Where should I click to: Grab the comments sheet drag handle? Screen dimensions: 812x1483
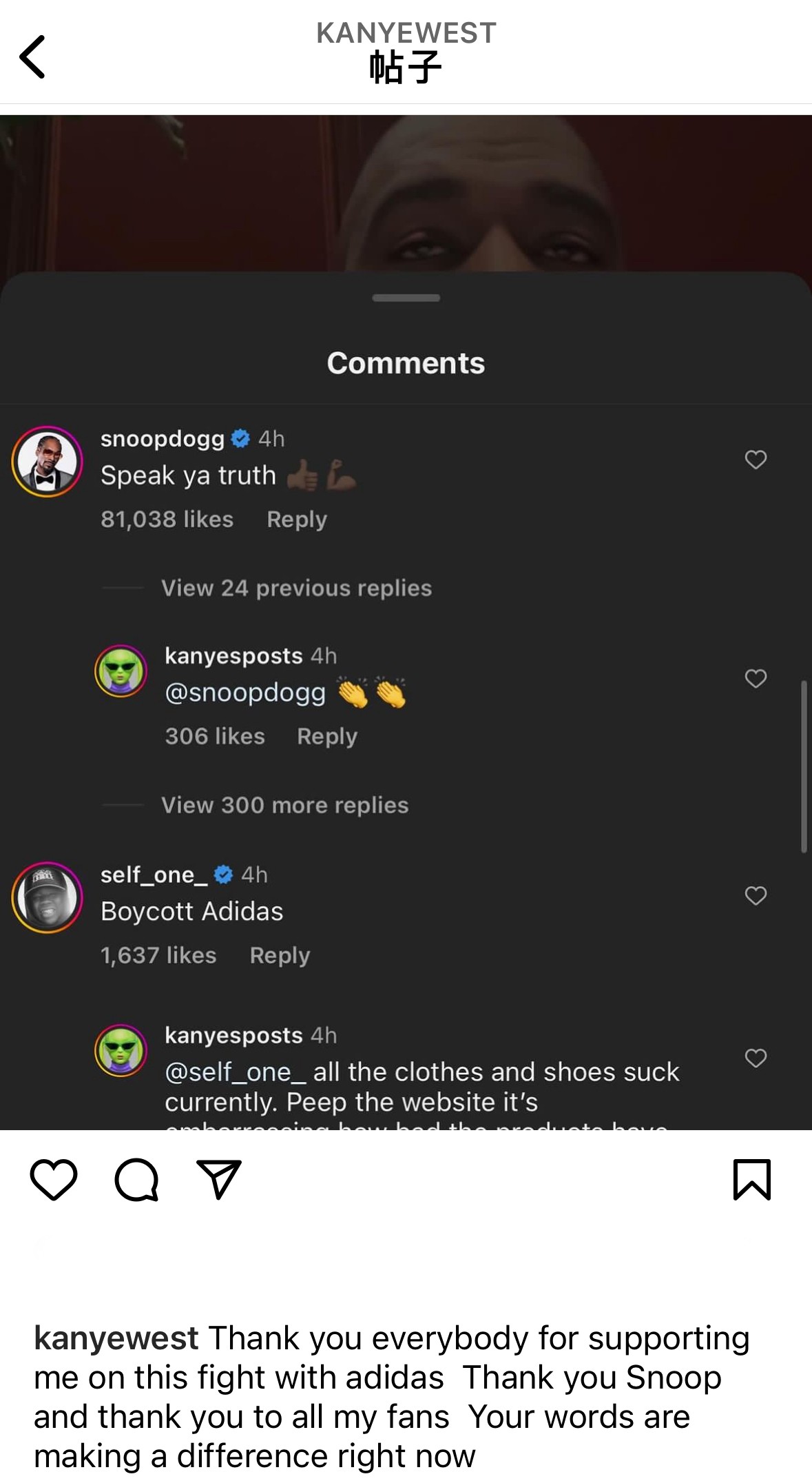[x=406, y=298]
